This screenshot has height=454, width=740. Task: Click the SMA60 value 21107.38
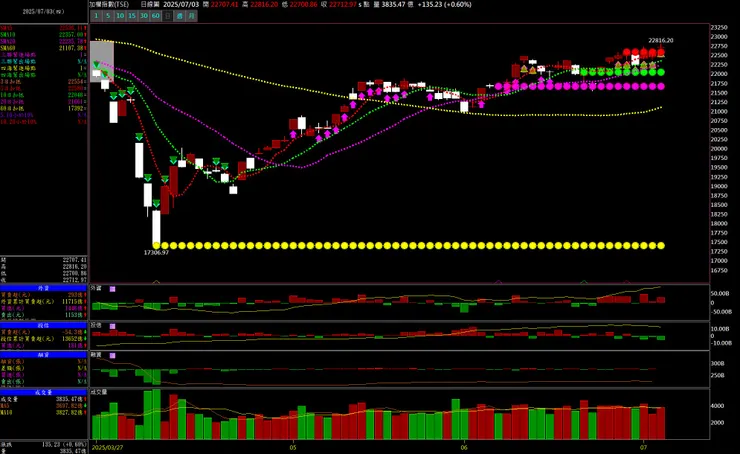click(72, 48)
